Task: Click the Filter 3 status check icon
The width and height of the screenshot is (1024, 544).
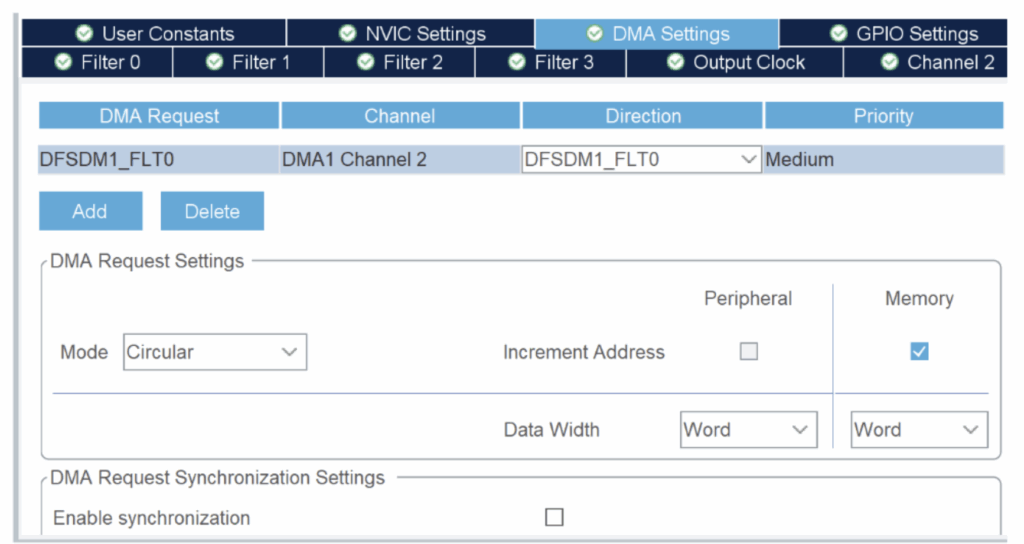Action: (x=516, y=63)
